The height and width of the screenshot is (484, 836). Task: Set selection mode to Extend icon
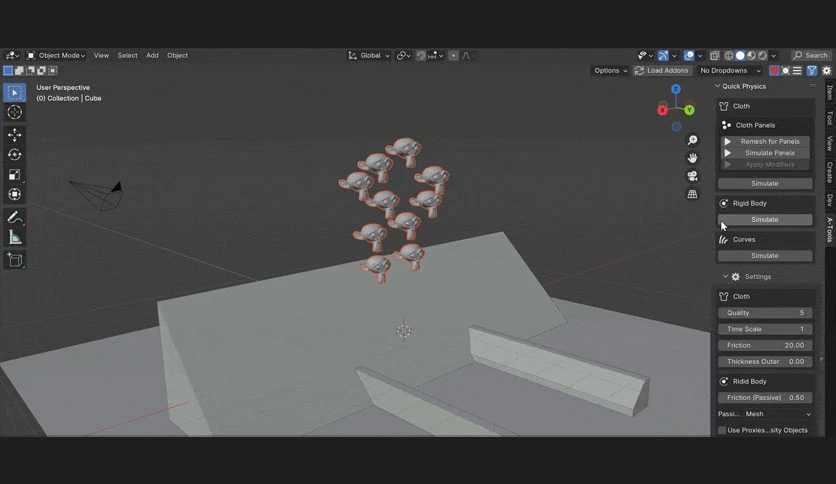coord(19,70)
